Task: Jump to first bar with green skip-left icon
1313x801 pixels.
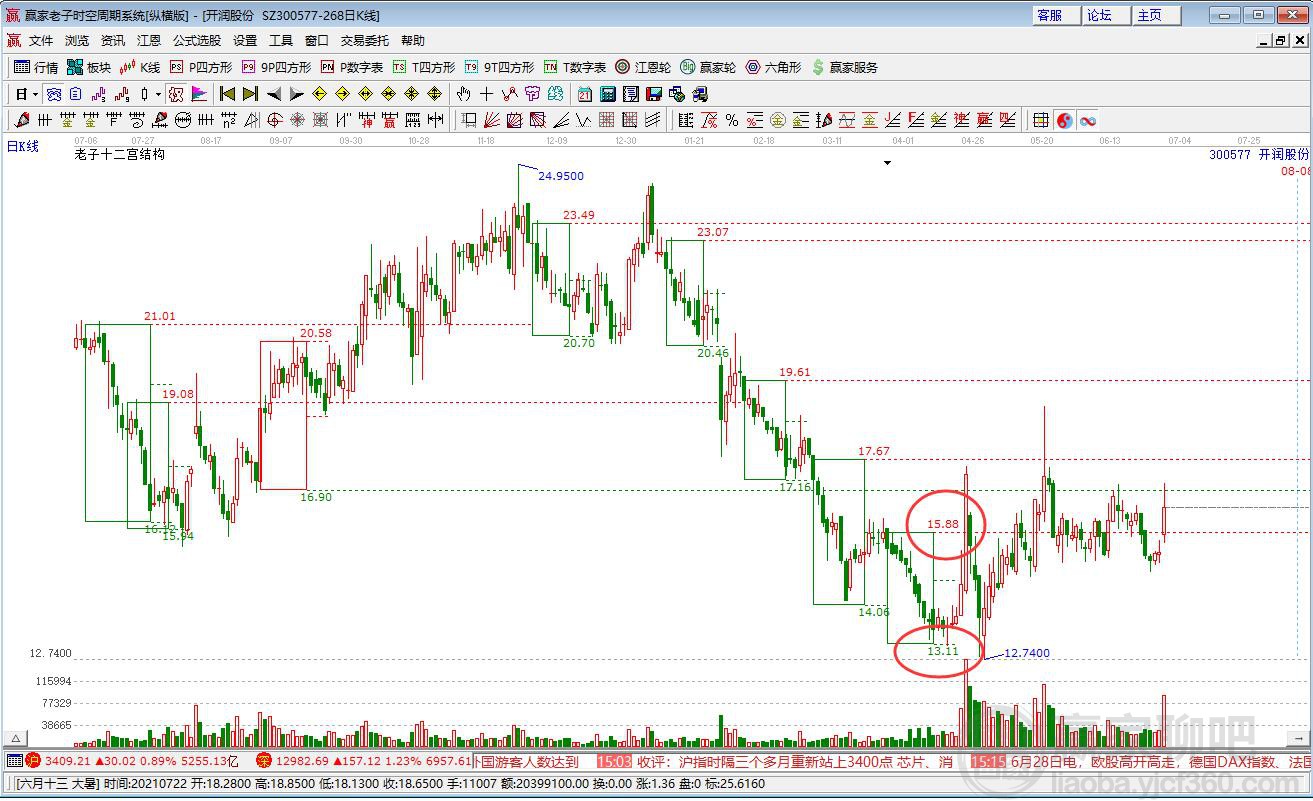Action: pos(227,94)
